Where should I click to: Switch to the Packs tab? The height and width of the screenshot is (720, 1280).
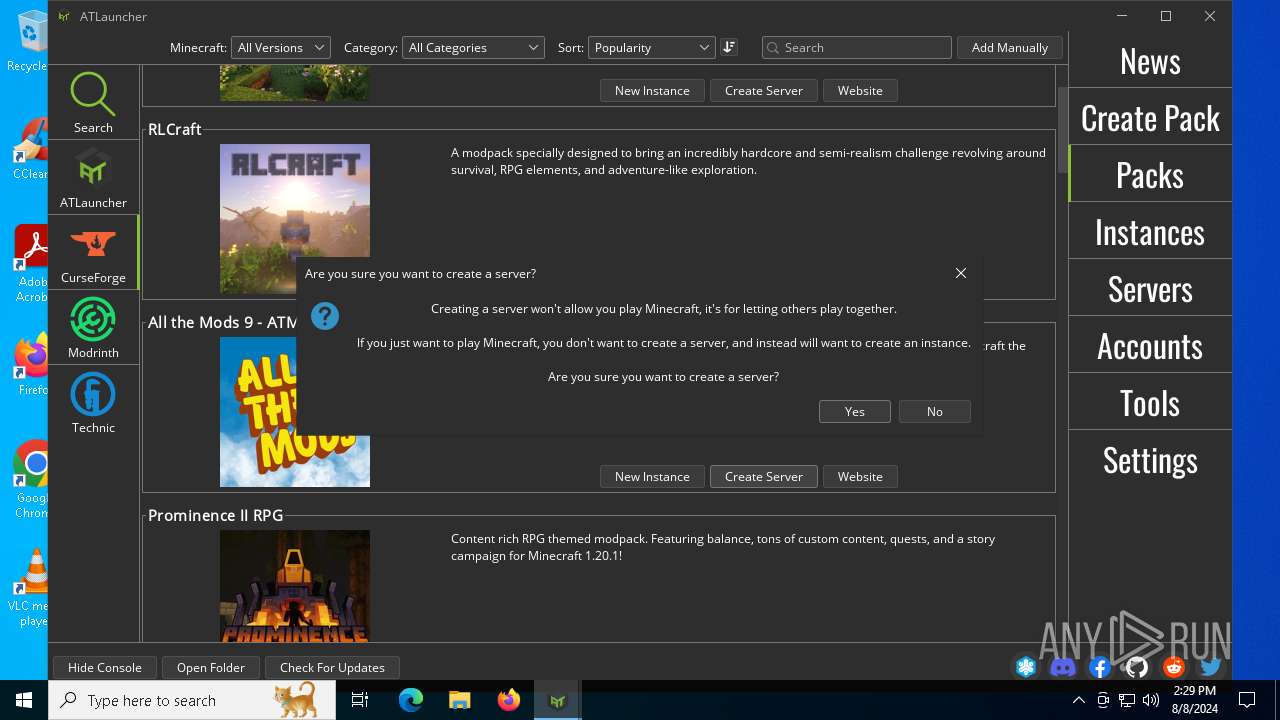click(1150, 174)
